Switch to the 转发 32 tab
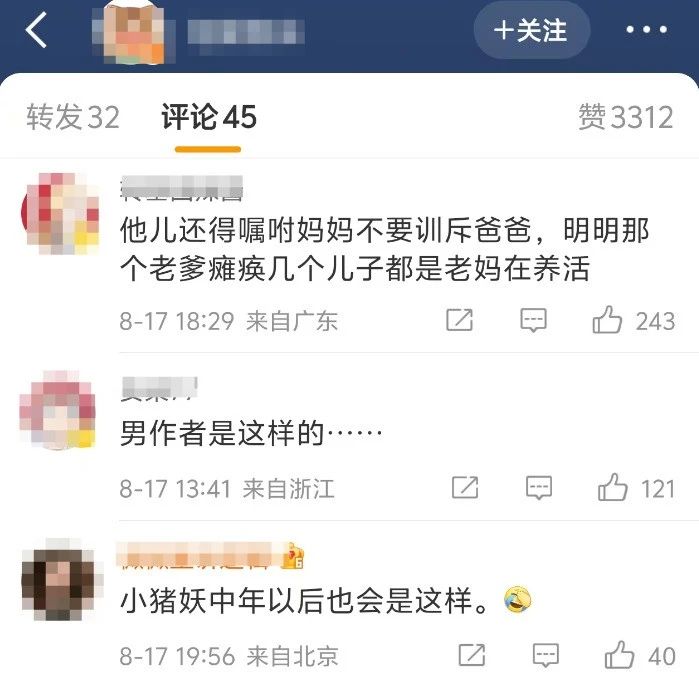 click(73, 117)
